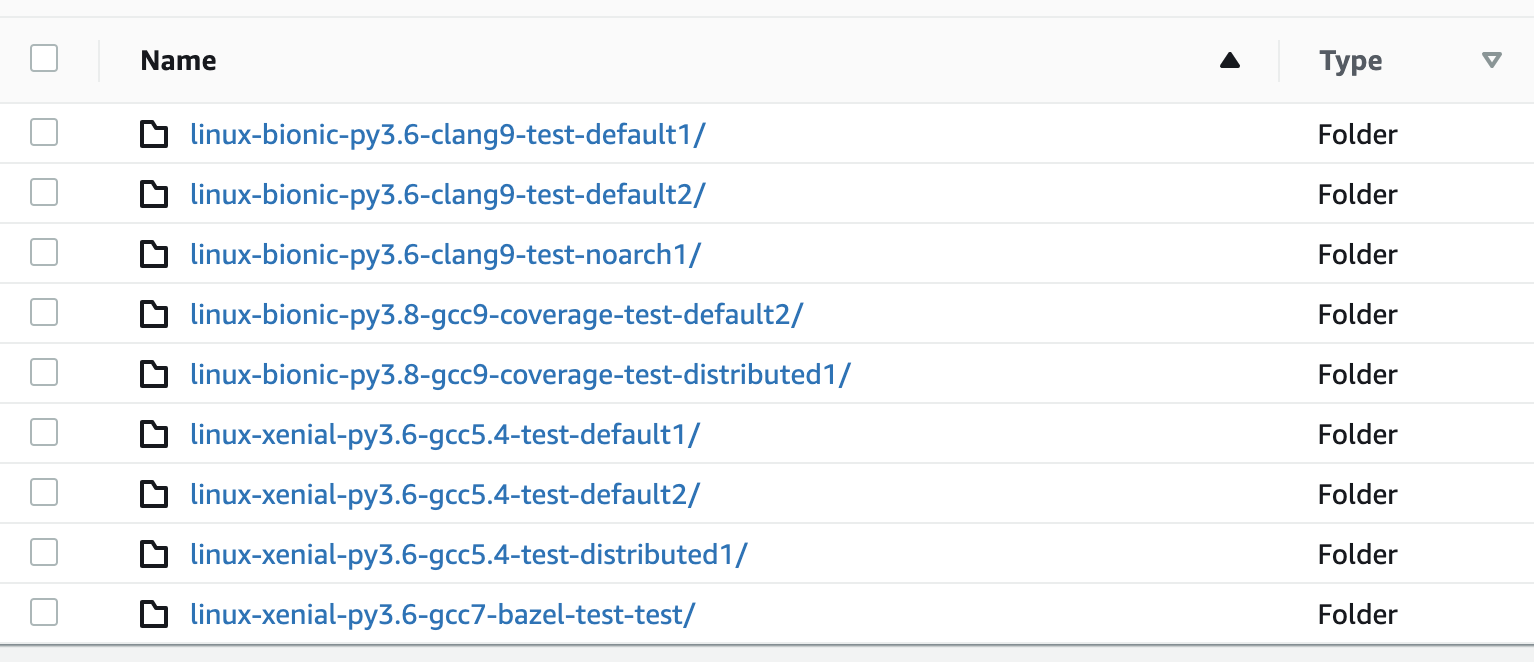Open linux-xenial-py3.6-gcc5.4-test-default1 folder link
This screenshot has width=1534, height=662.
click(445, 434)
